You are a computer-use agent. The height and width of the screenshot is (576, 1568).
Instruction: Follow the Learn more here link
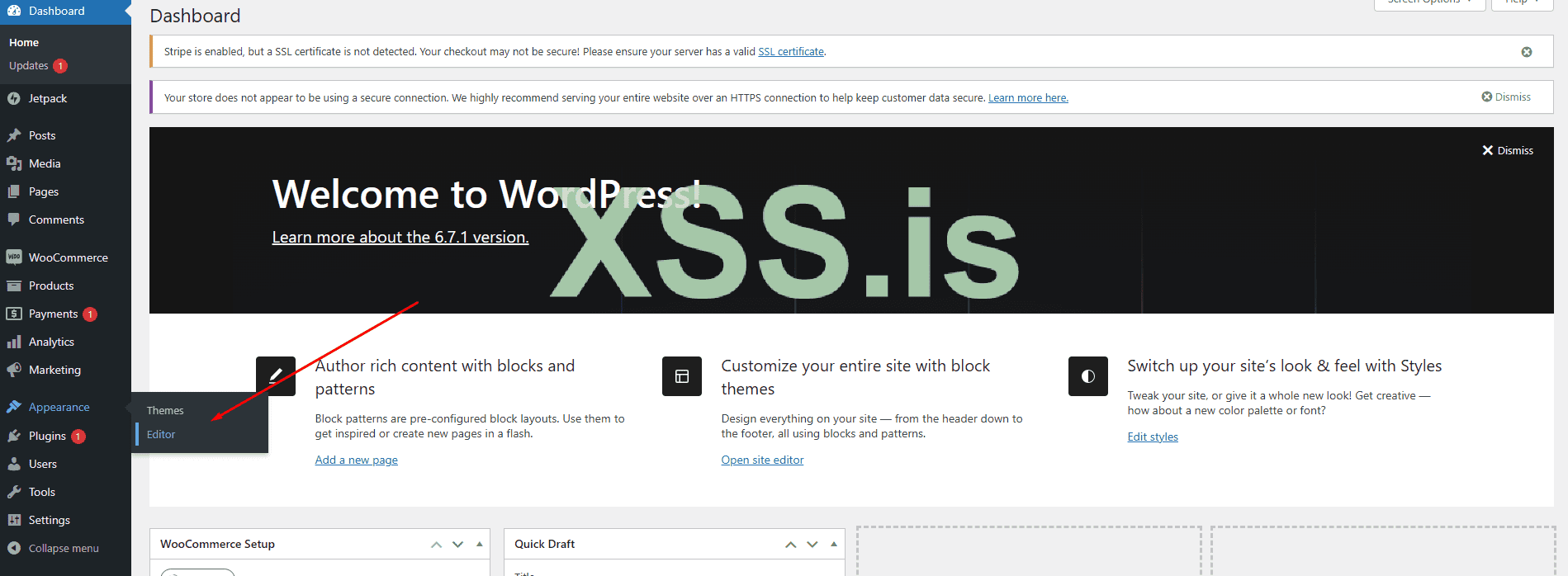1028,97
